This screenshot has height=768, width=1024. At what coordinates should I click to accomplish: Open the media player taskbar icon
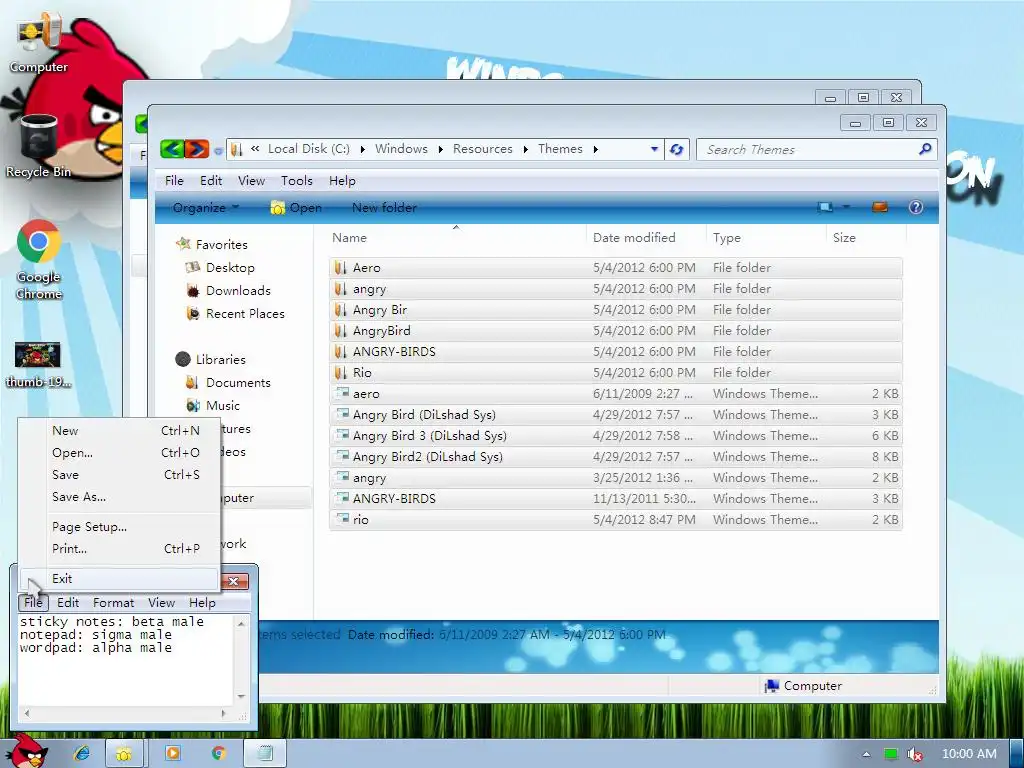(173, 754)
